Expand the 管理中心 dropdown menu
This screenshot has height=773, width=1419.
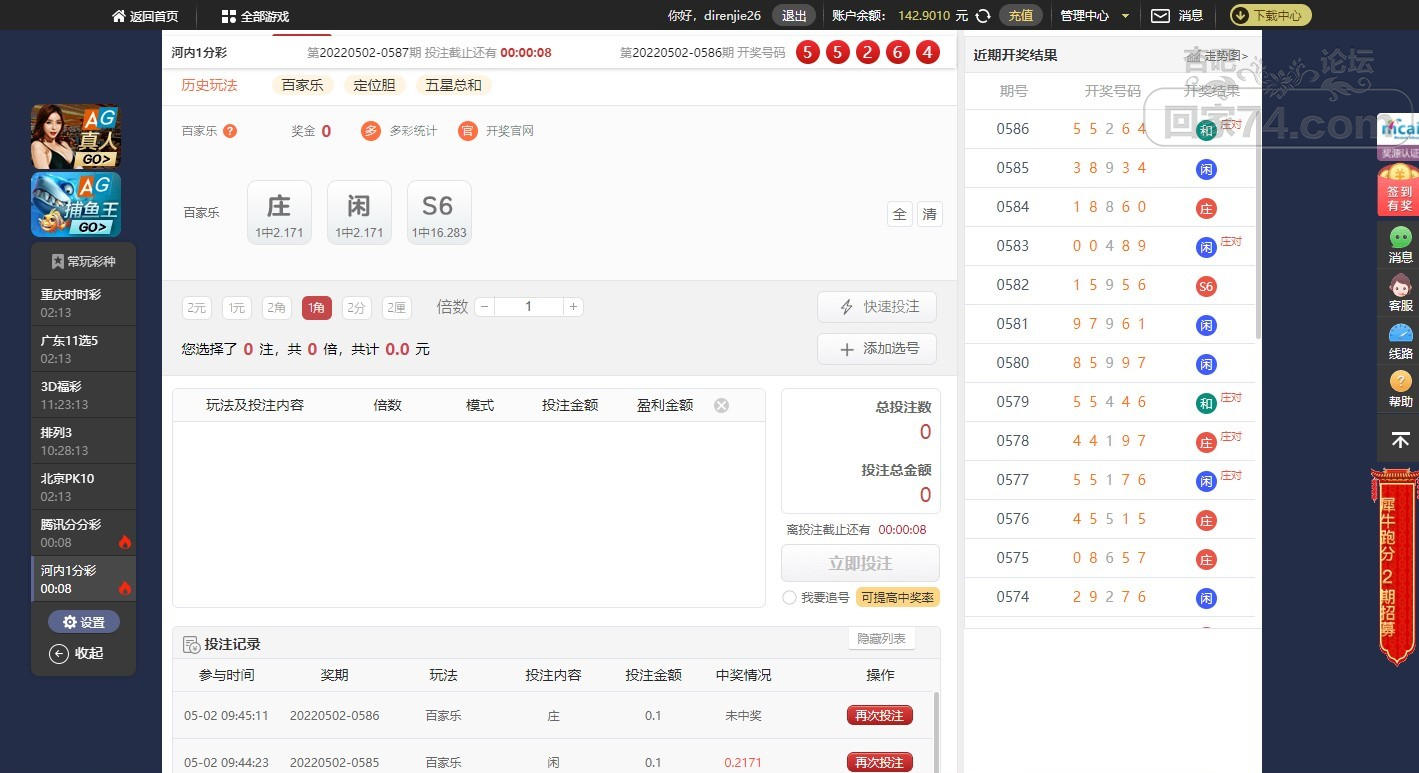pos(1094,16)
